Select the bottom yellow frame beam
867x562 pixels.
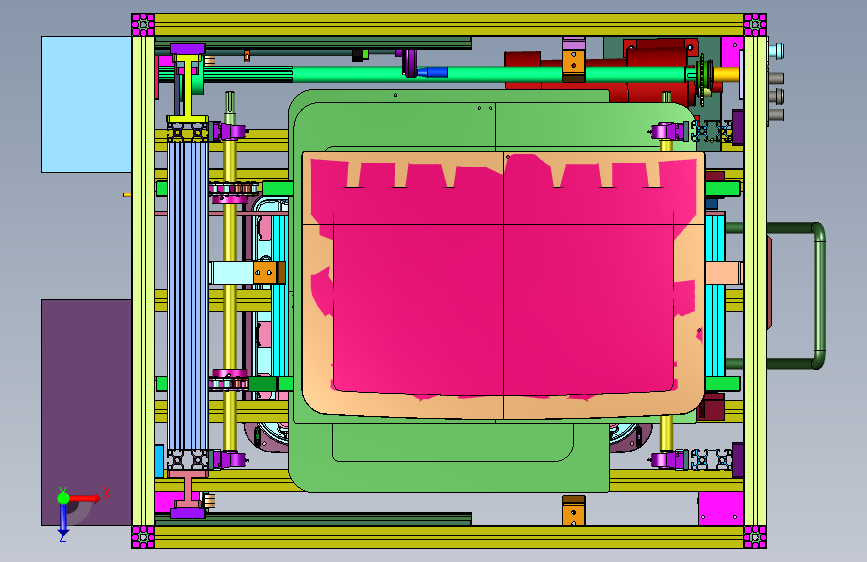coord(449,537)
